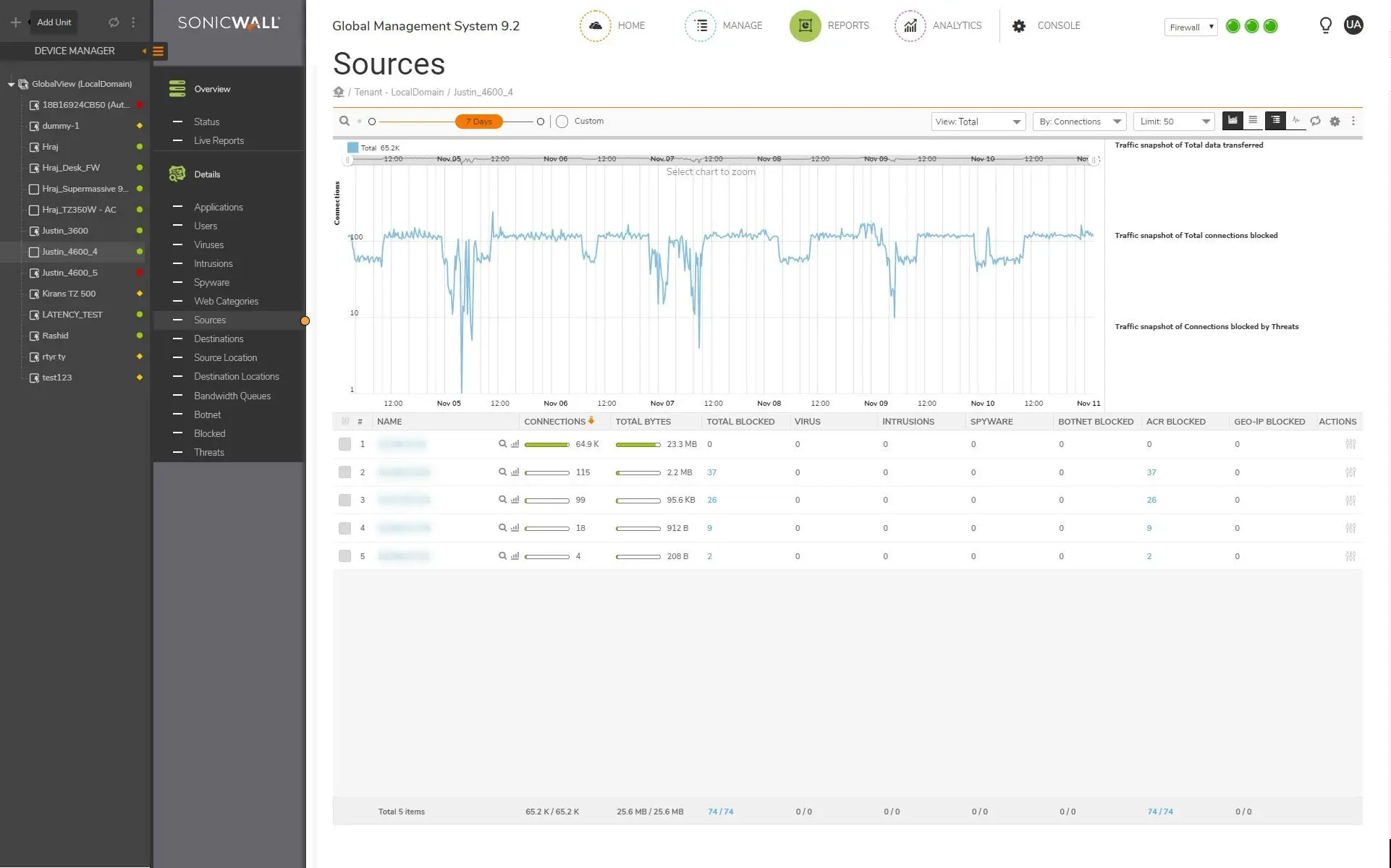The image size is (1391, 868).
Task: Open the HOME cloud icon
Action: [x=595, y=26]
